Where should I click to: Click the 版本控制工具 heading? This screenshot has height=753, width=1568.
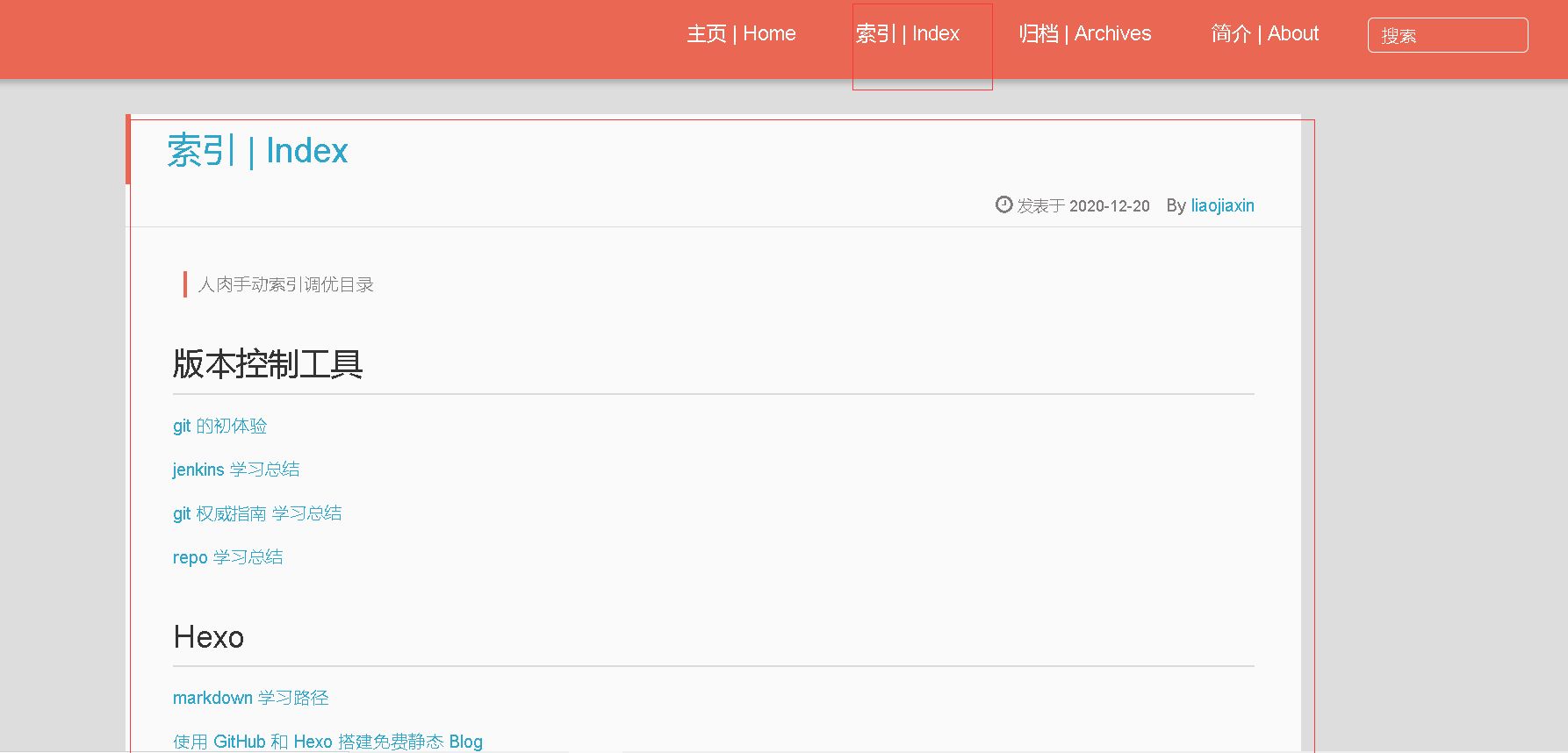pyautogui.click(x=268, y=364)
